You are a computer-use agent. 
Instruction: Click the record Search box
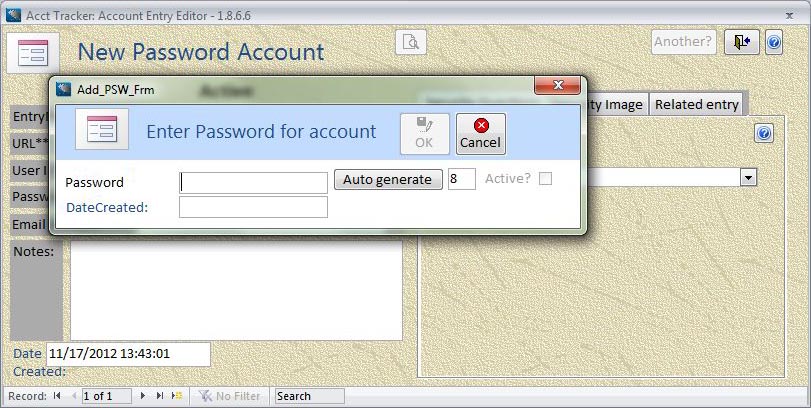pos(310,396)
